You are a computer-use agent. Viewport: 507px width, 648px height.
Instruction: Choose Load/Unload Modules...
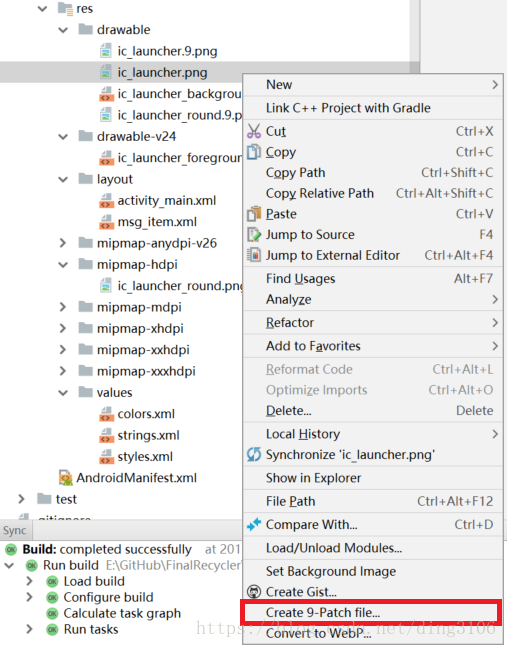point(373,548)
